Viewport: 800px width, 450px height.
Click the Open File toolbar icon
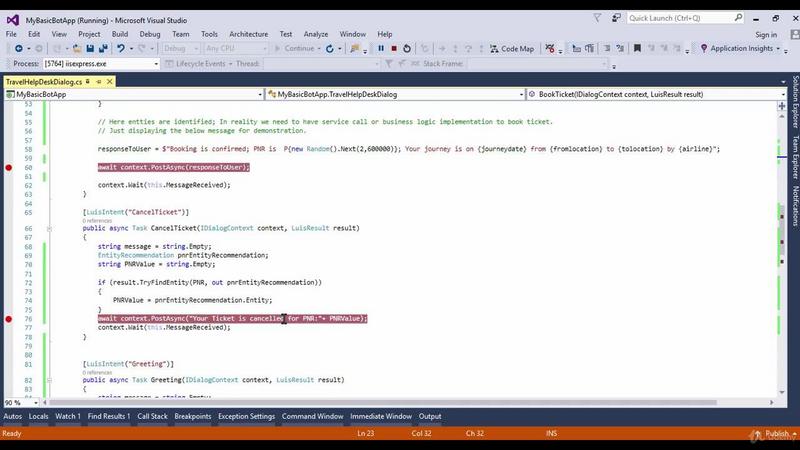pyautogui.click(x=77, y=48)
